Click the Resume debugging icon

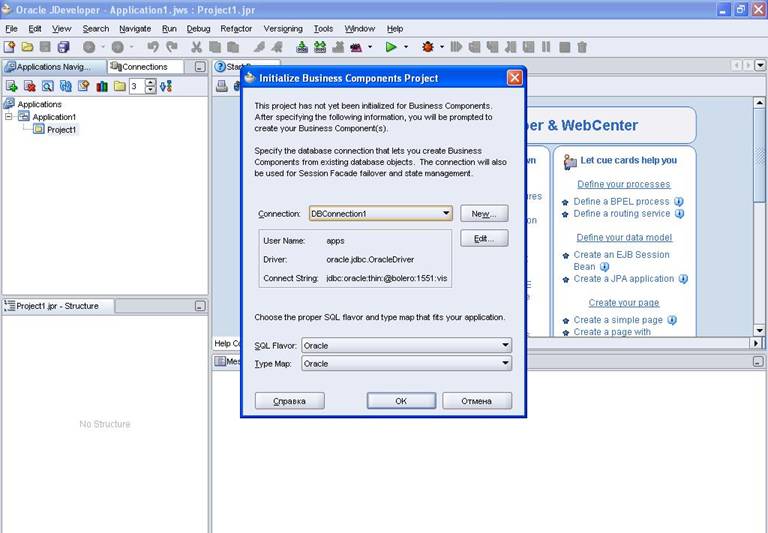(x=456, y=47)
